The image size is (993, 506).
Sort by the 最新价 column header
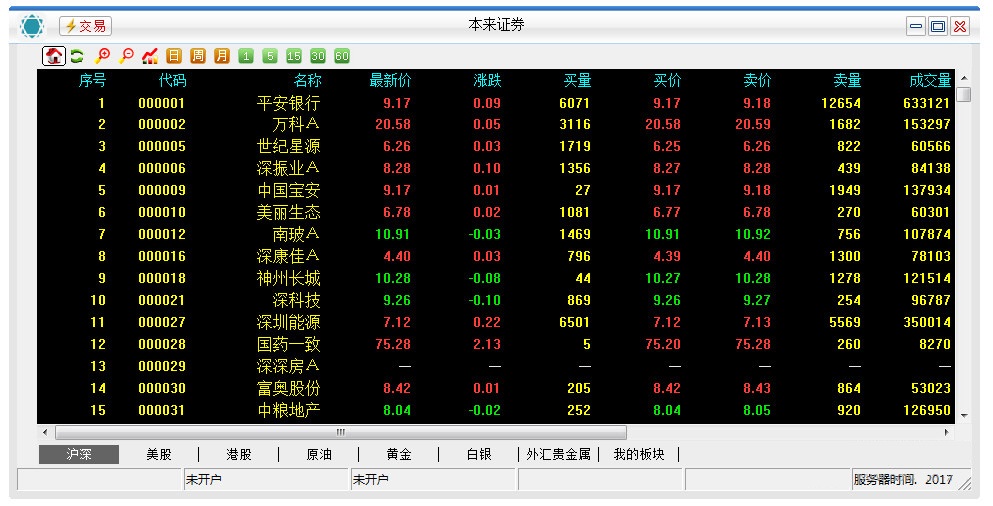(390, 80)
